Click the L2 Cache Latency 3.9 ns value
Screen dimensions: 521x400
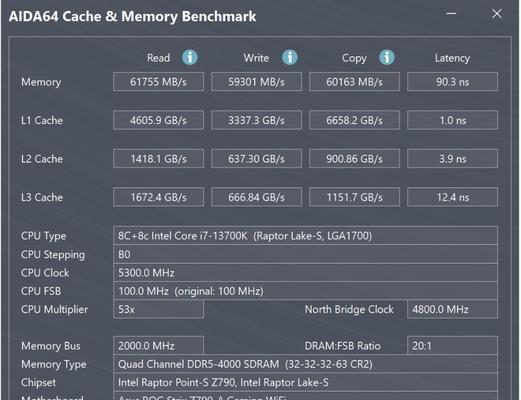(x=452, y=159)
